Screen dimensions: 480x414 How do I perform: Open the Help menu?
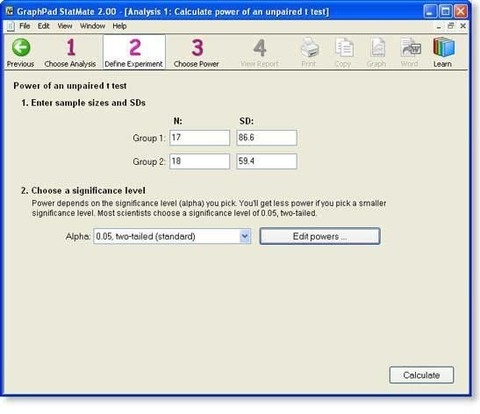pos(119,26)
